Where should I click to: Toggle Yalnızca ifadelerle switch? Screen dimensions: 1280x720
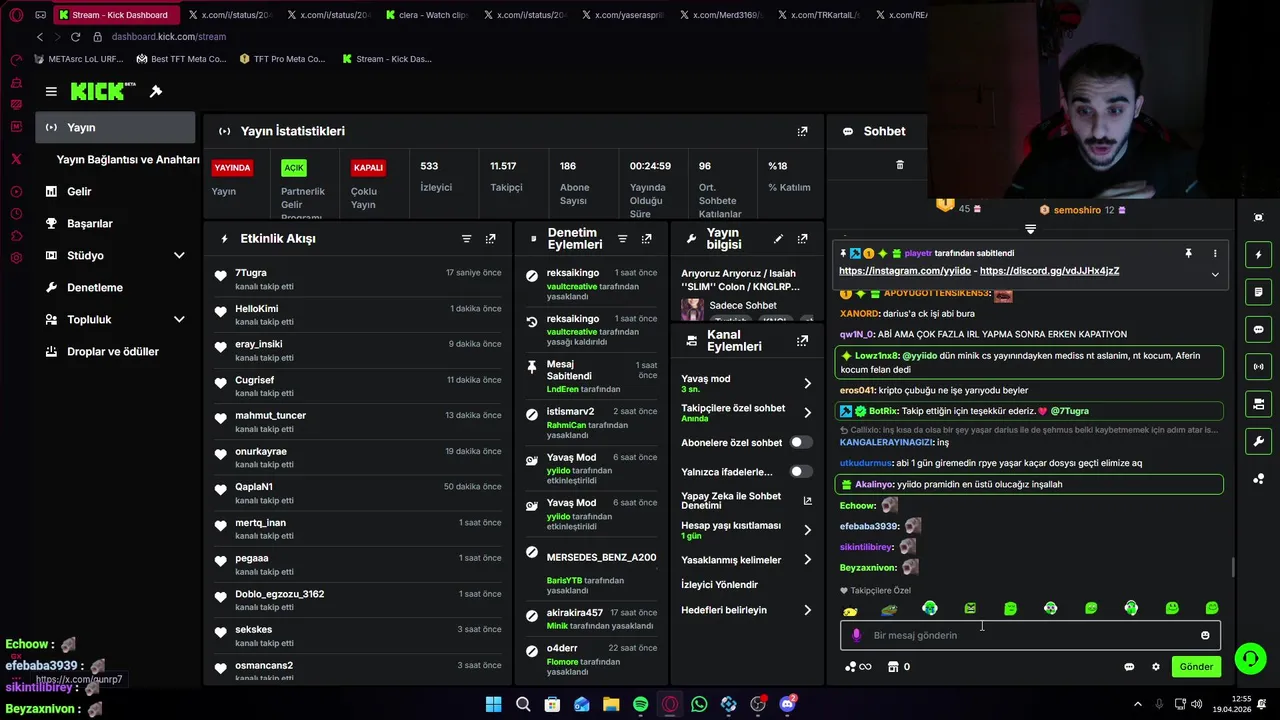(800, 472)
